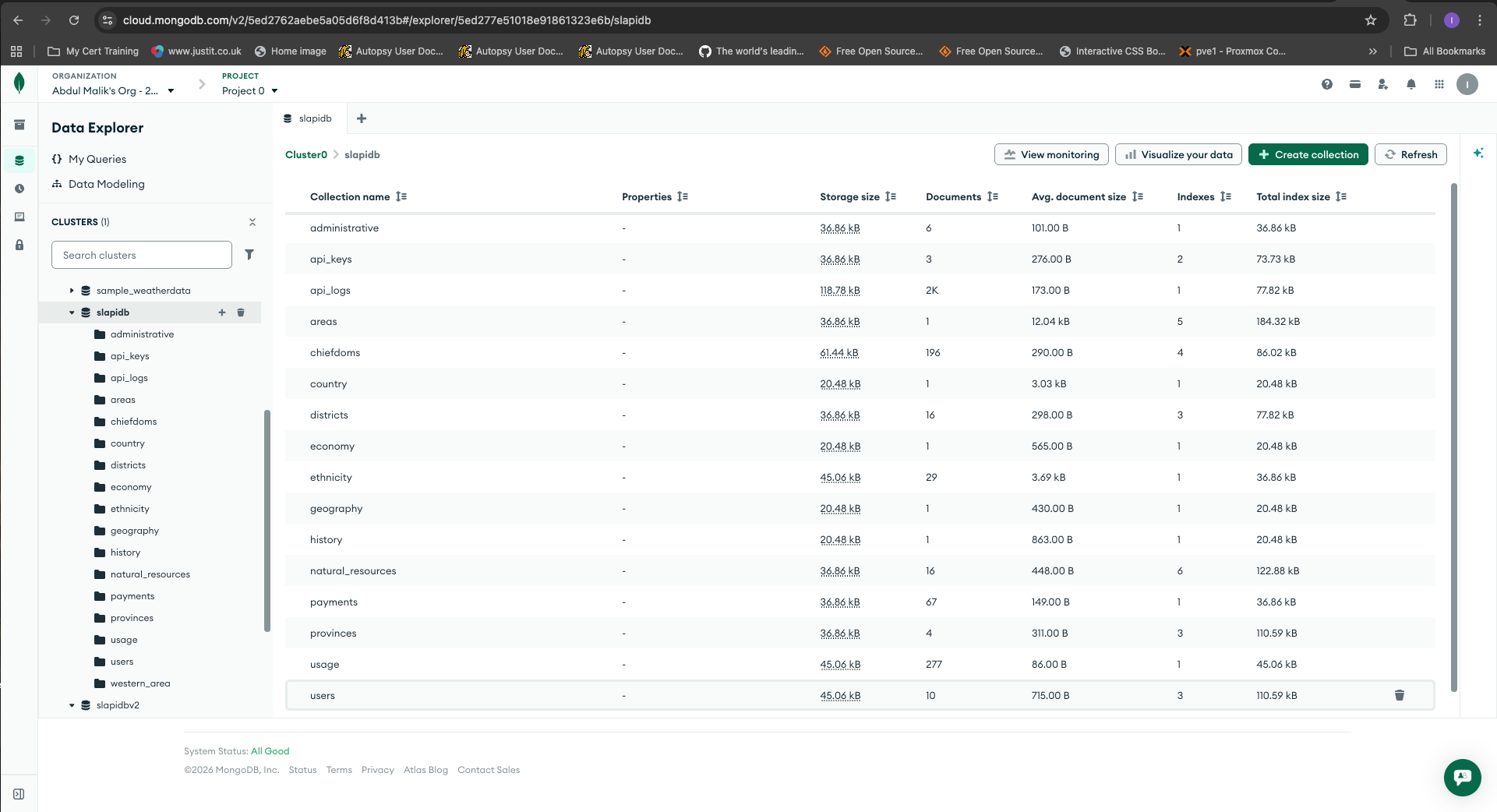Viewport: 1497px width, 812px height.
Task: Collapse the slapidb database tree
Action: (72, 312)
